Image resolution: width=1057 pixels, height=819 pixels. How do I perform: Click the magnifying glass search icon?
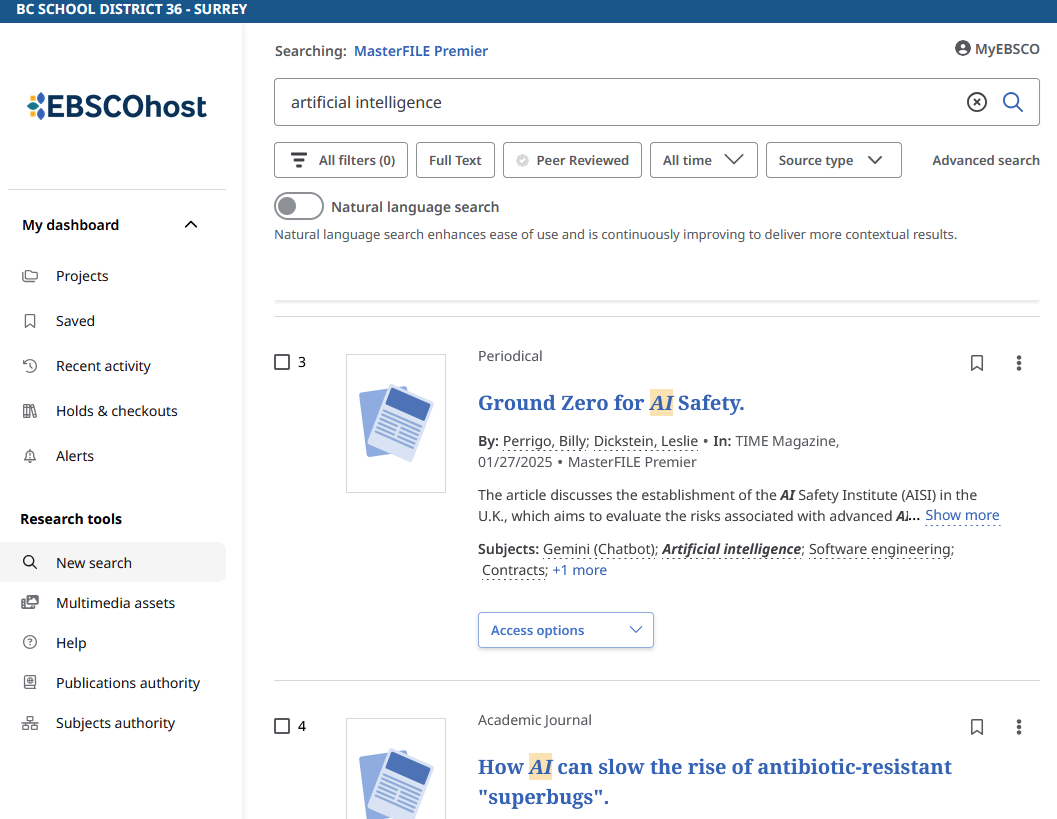click(1013, 102)
